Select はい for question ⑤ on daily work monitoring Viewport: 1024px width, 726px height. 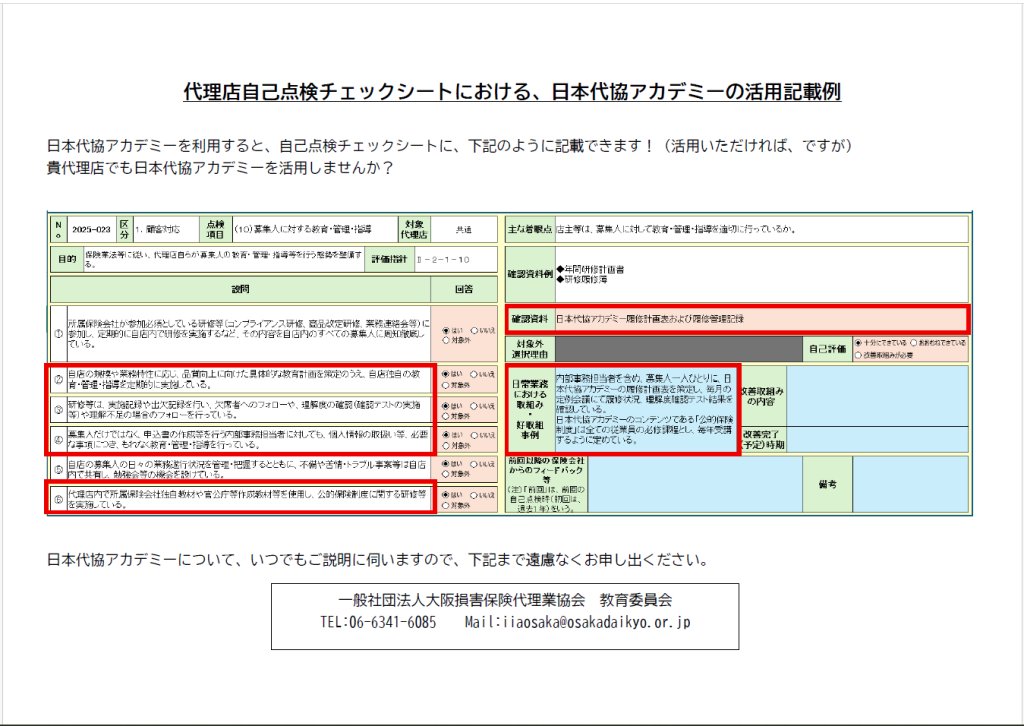[446, 464]
